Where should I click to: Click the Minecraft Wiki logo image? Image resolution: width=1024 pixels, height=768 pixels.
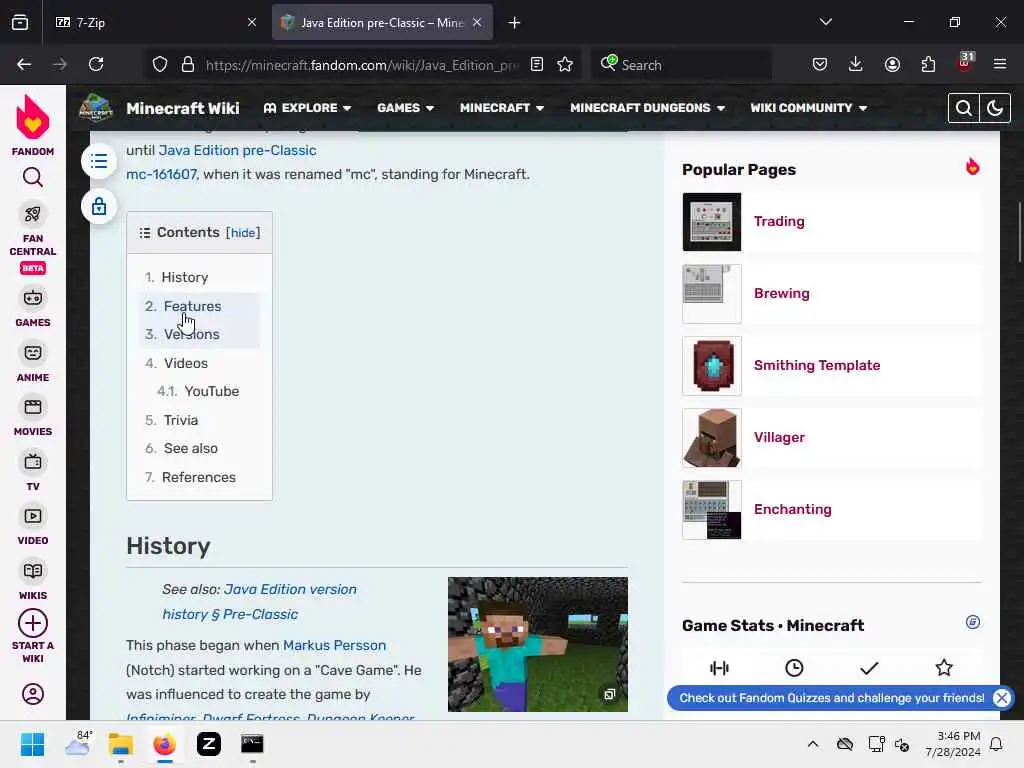[x=96, y=108]
